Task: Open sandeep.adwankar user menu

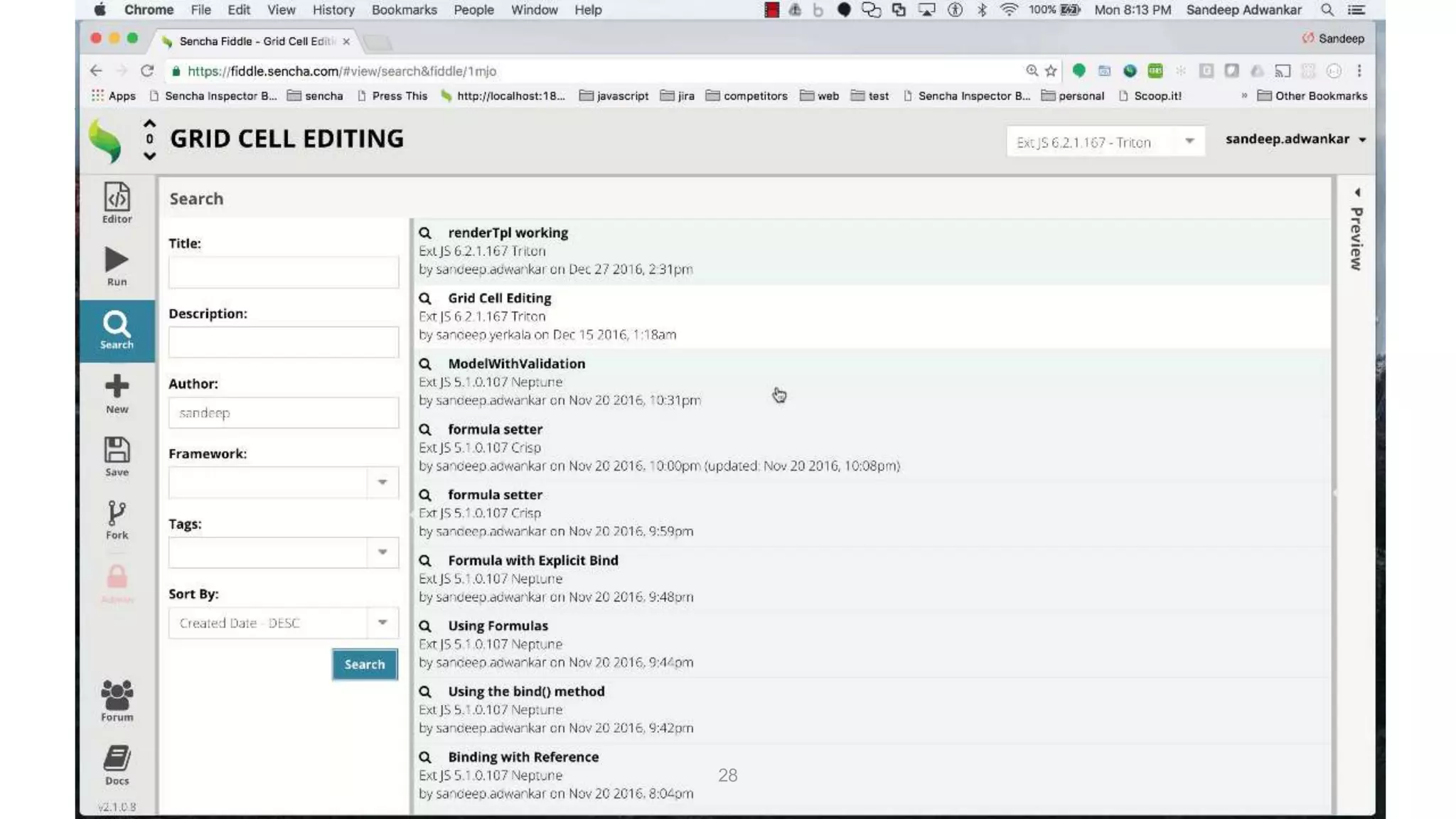Action: (x=1295, y=139)
